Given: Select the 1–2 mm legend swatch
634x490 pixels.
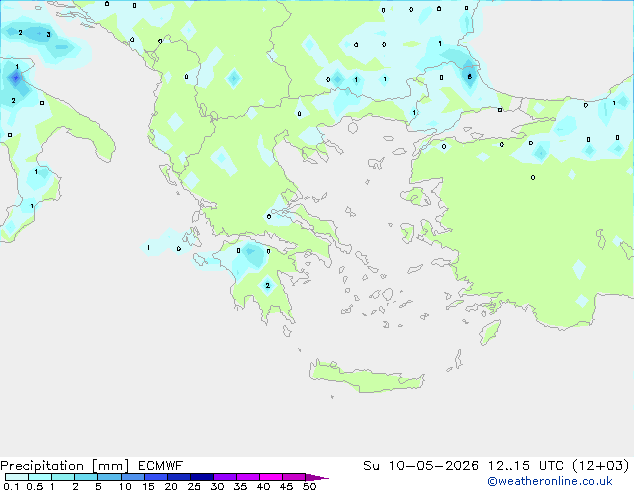Looking at the screenshot, I should (x=63, y=477).
